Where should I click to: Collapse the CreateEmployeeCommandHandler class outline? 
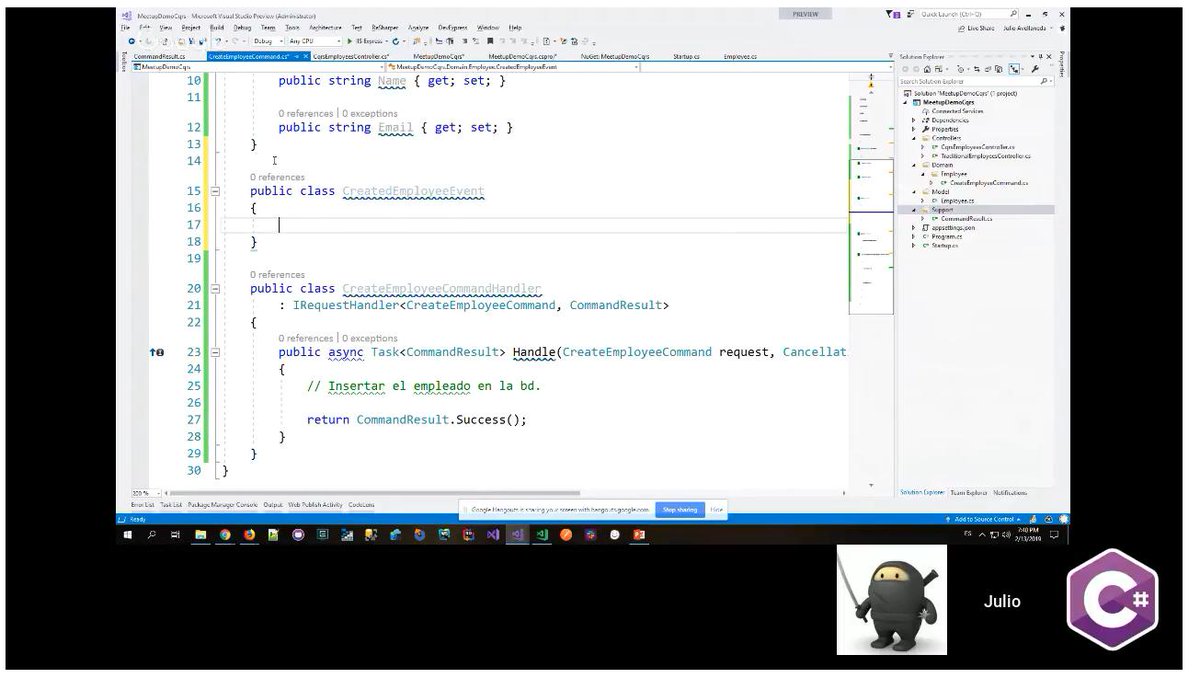(x=214, y=288)
